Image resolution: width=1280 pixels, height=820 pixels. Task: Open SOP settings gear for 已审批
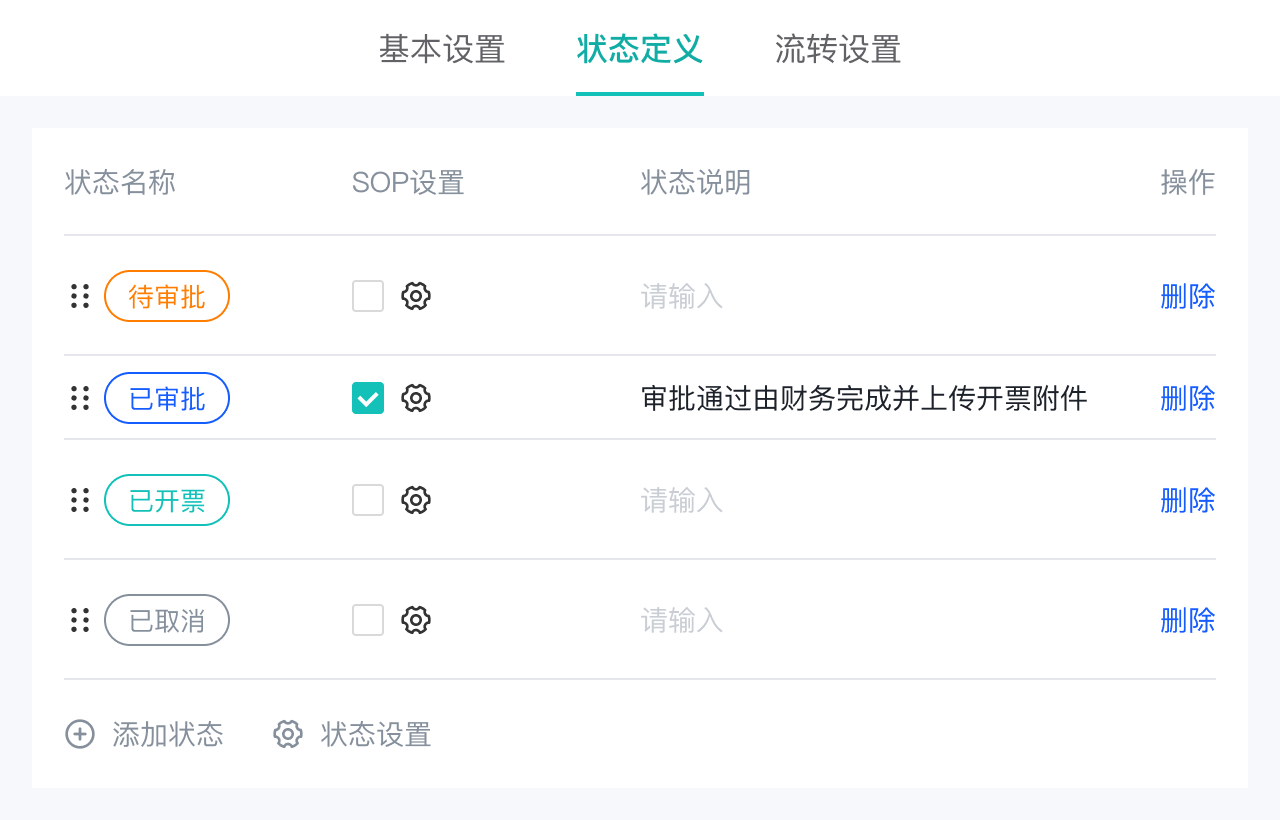(x=416, y=398)
